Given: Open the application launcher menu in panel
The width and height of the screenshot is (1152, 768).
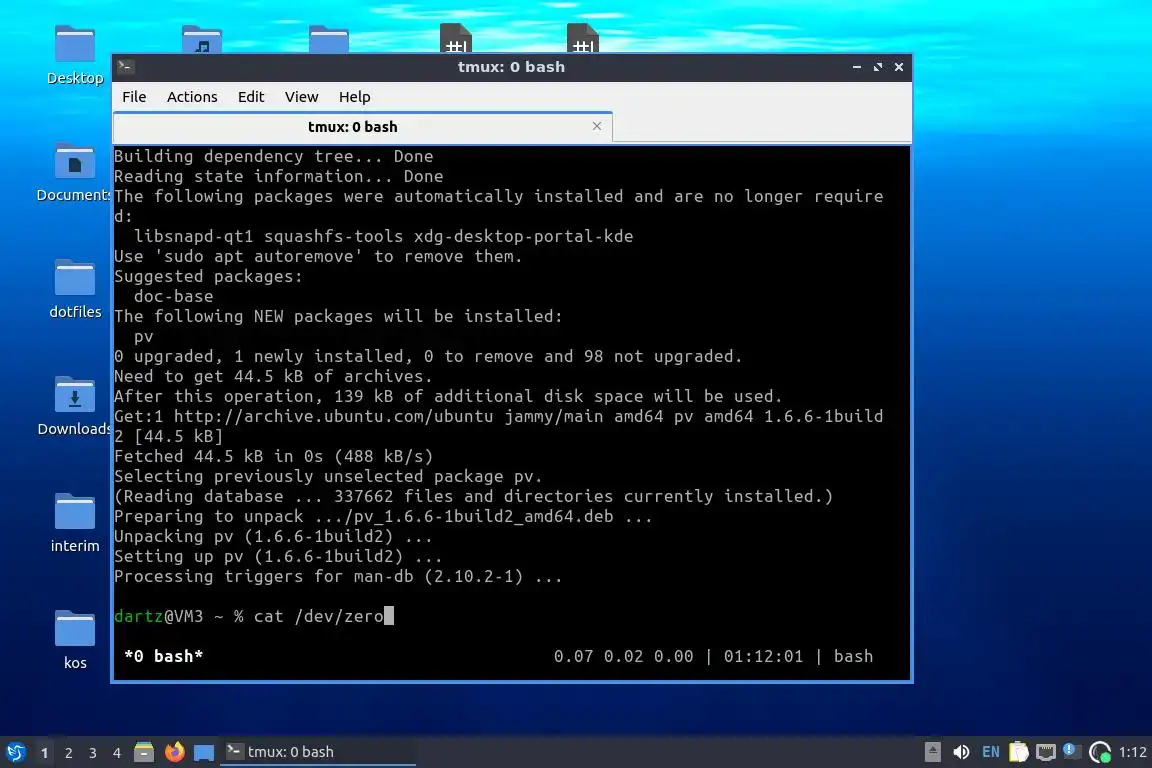Looking at the screenshot, I should pos(15,752).
